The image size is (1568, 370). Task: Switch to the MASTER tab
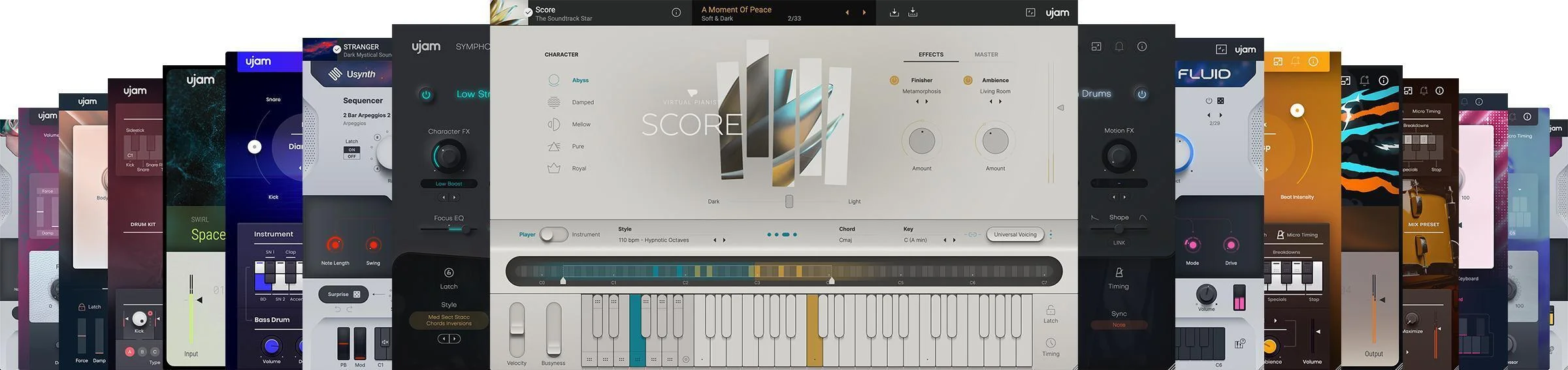click(986, 54)
